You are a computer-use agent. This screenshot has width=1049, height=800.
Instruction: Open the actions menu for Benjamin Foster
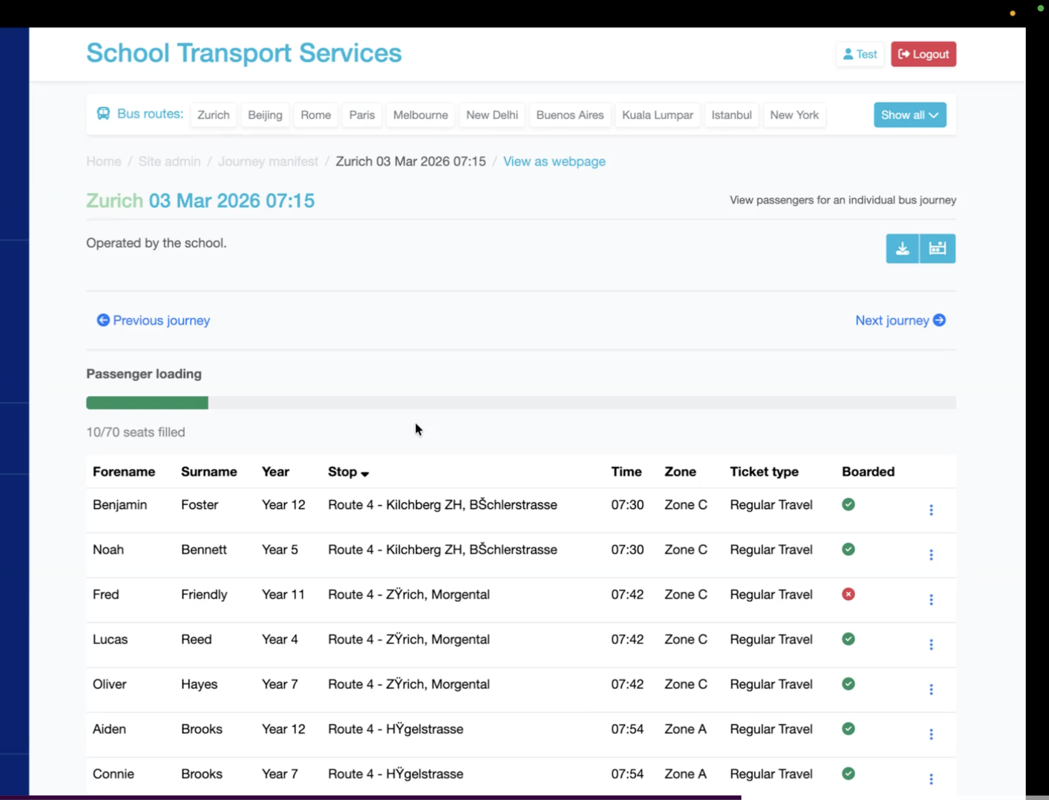[x=931, y=510]
